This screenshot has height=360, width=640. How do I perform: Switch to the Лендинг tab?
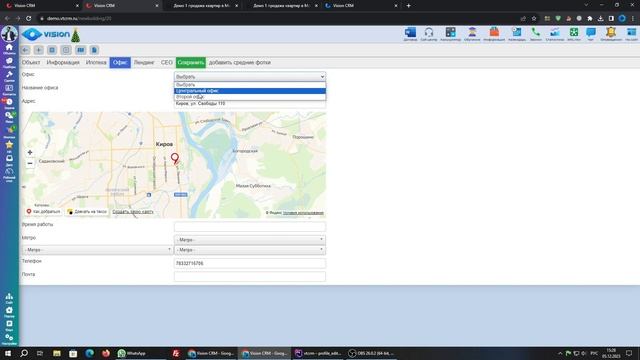(144, 62)
